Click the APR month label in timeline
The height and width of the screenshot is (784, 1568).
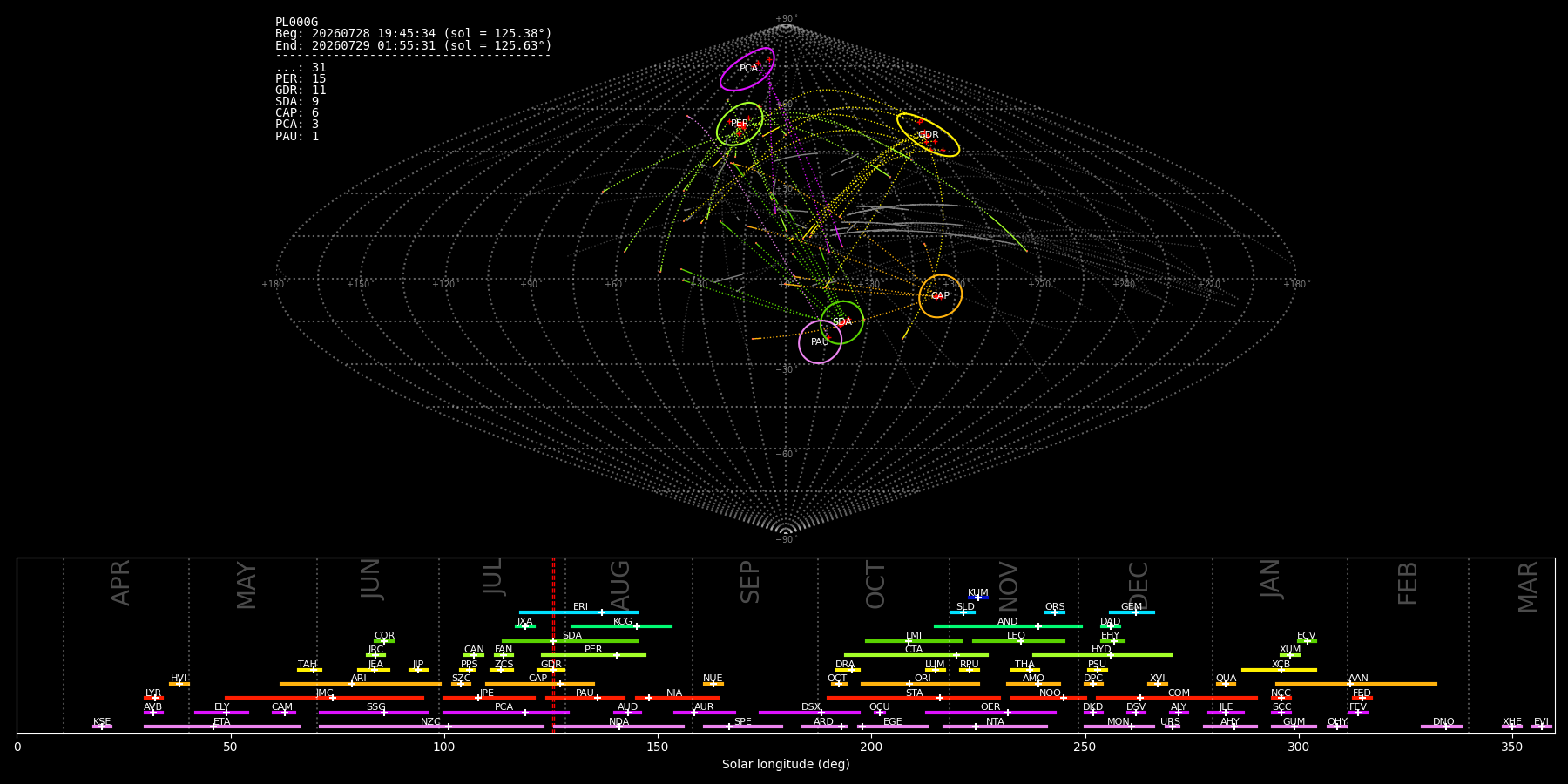[x=121, y=583]
